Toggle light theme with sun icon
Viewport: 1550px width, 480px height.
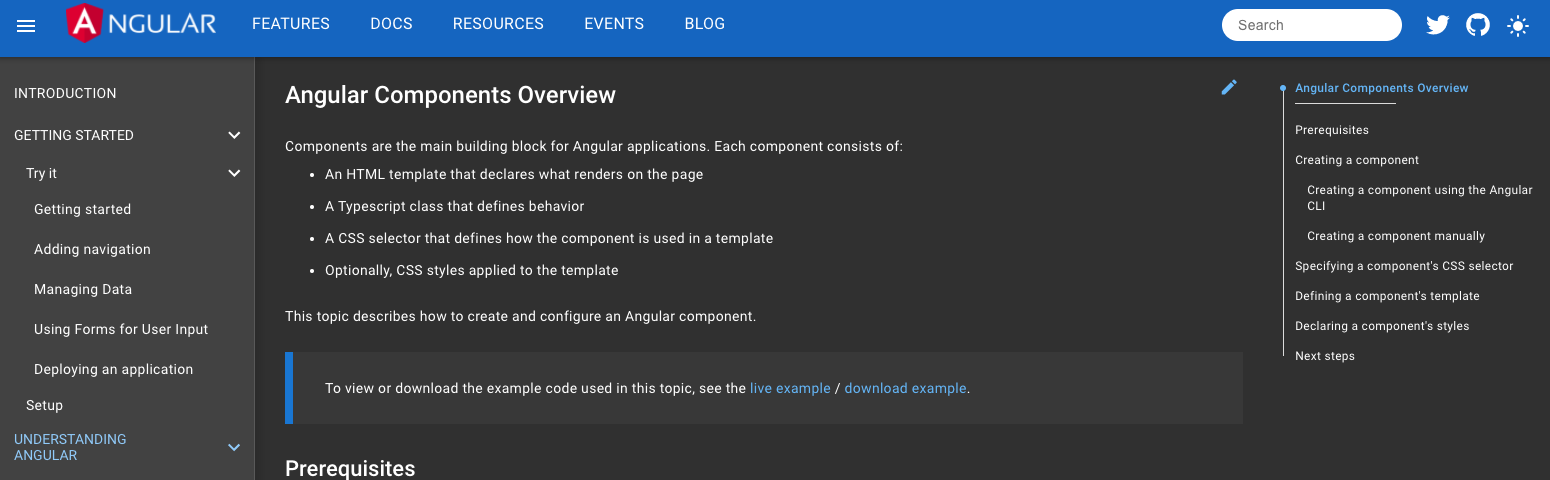tap(1518, 25)
